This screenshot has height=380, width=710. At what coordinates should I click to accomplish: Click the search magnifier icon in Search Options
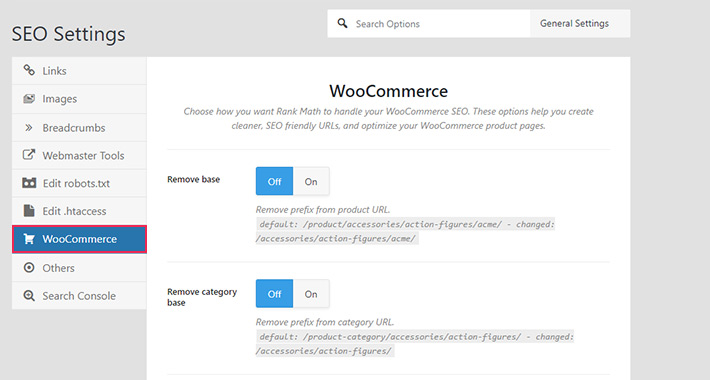click(343, 23)
